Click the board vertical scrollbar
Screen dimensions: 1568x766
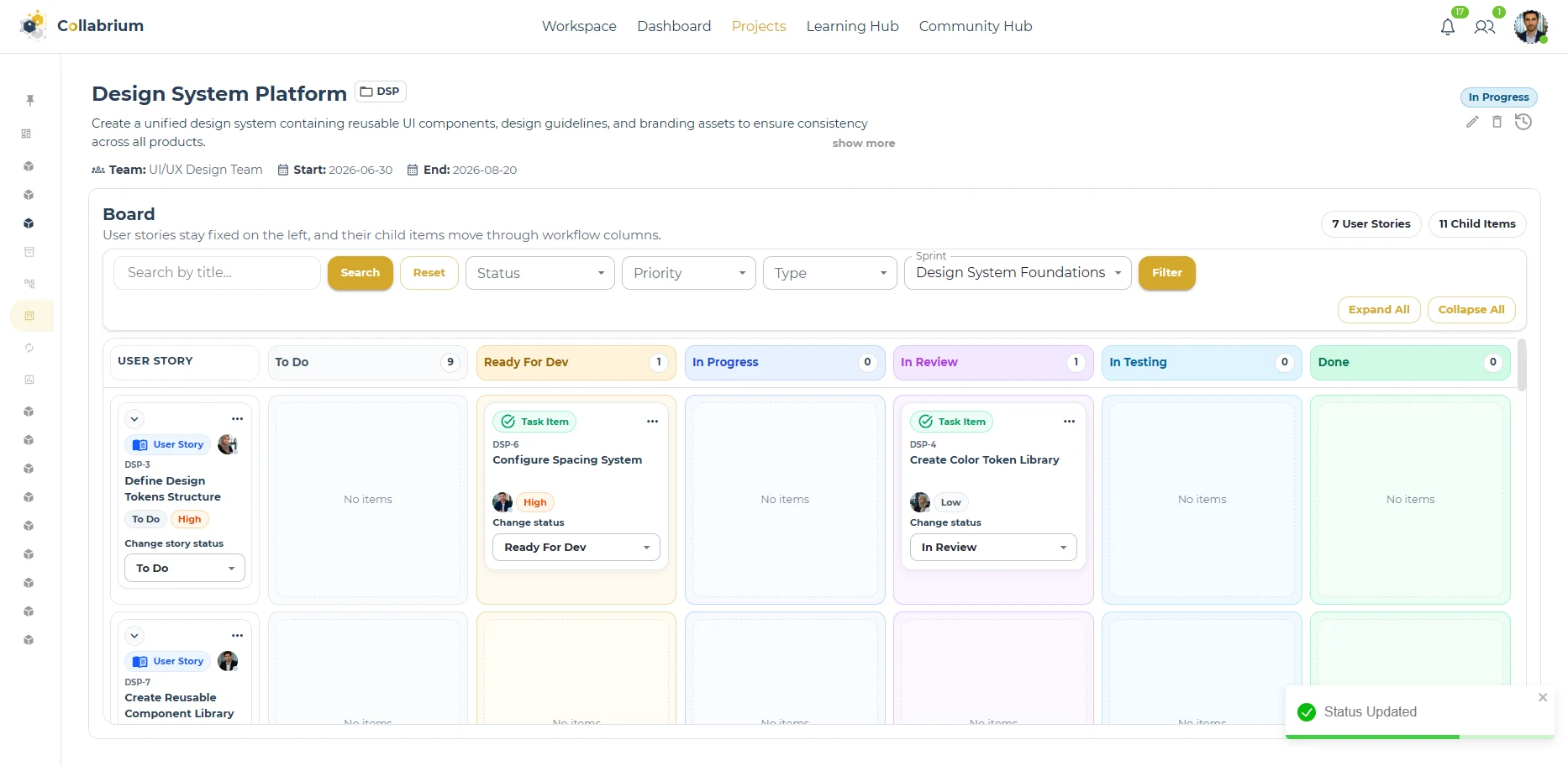[1522, 365]
